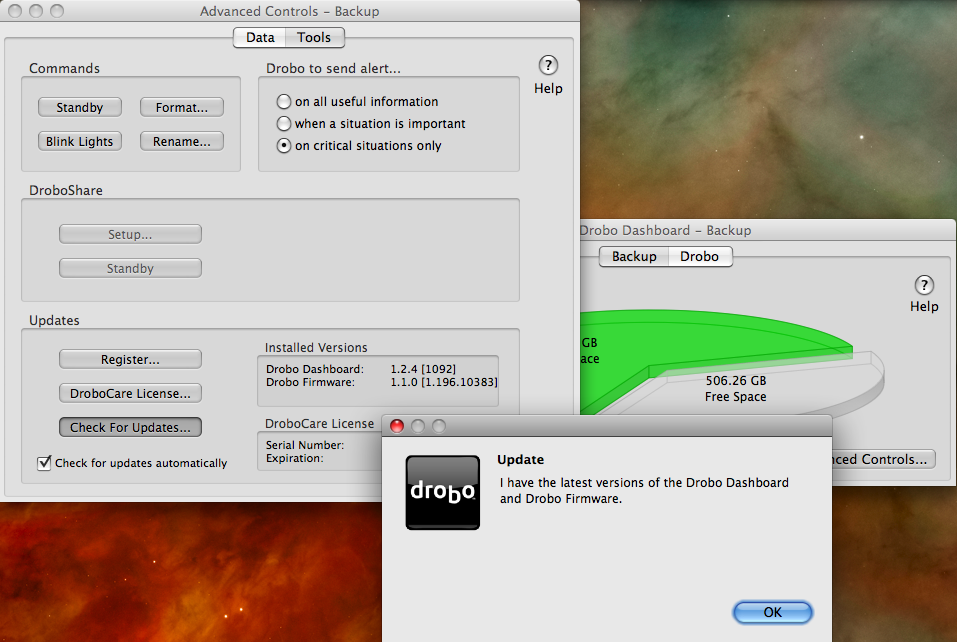
Task: Click Help icon in Advanced Controls window
Action: [x=547, y=66]
